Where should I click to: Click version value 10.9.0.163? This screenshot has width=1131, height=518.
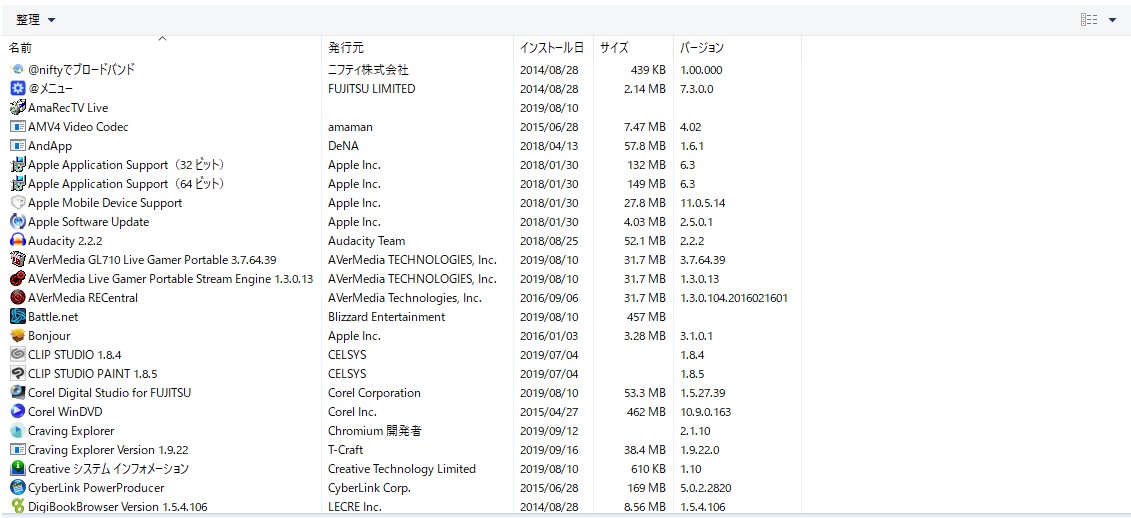coord(705,412)
